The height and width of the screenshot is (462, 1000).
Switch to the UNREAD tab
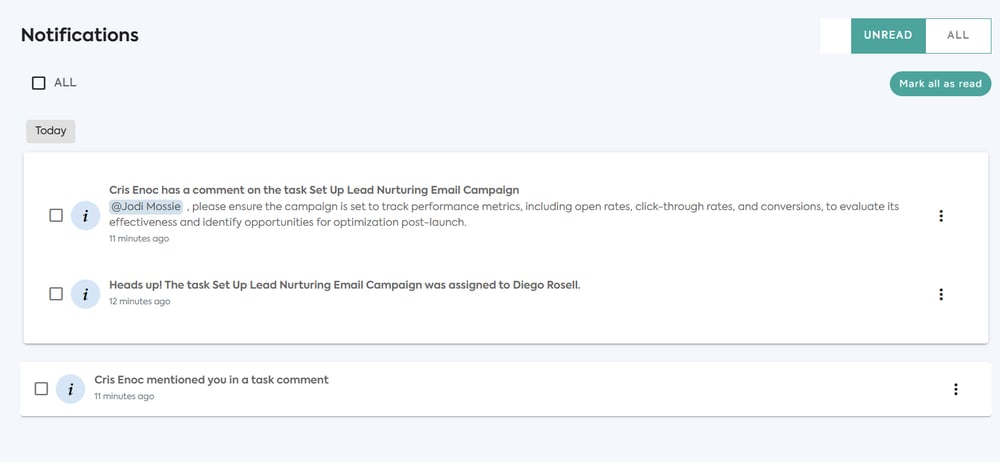888,36
